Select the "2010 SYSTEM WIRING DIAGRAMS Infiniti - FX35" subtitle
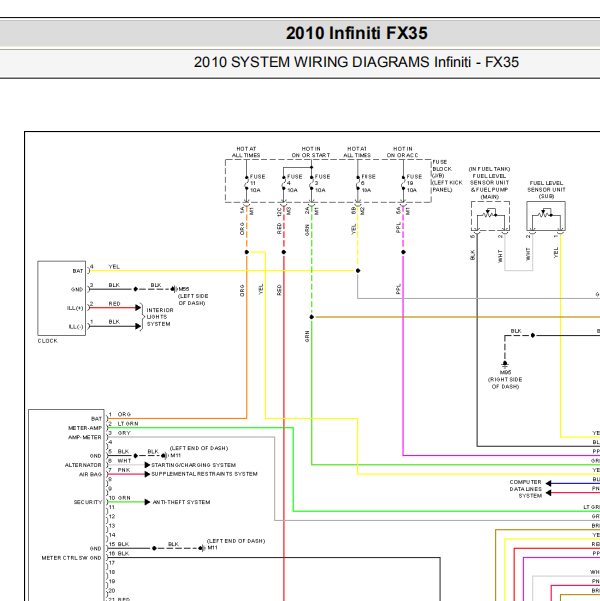 [356, 62]
